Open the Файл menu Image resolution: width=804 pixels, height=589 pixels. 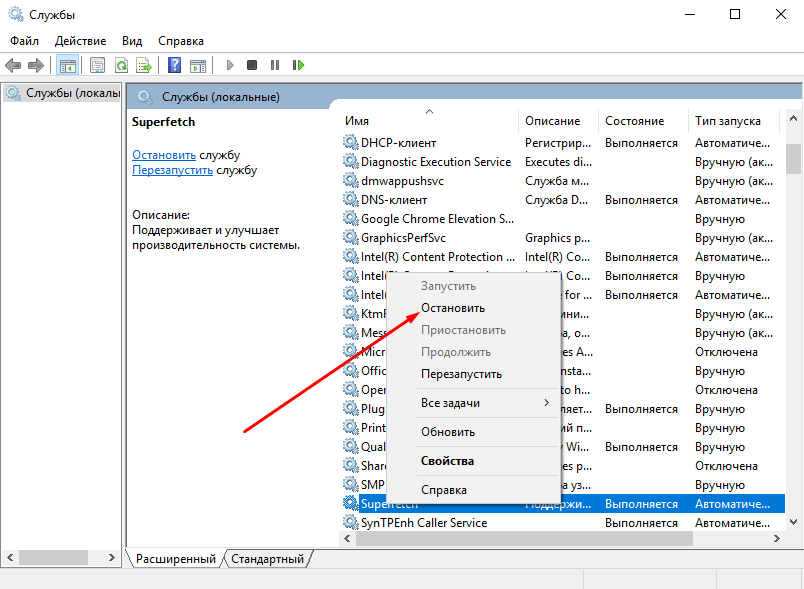tap(24, 41)
